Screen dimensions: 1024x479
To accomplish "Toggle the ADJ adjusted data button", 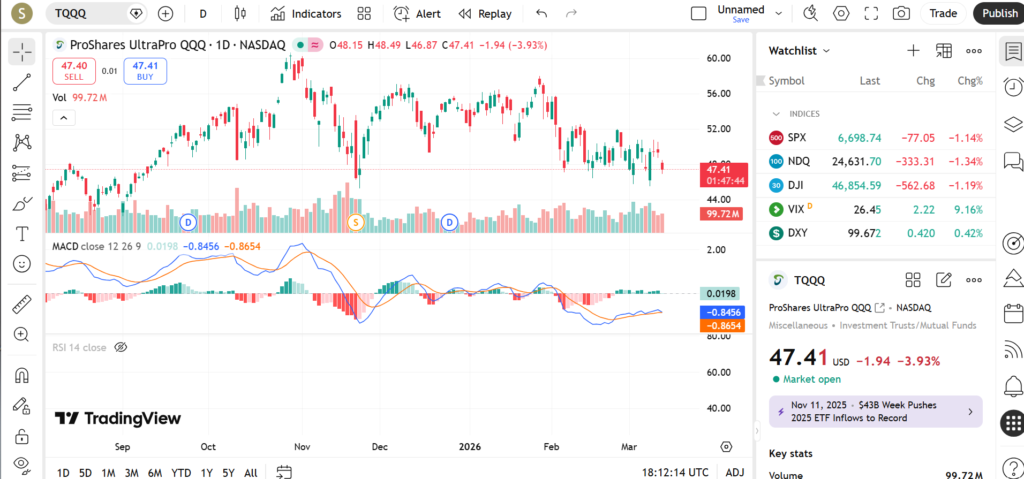I will point(734,472).
